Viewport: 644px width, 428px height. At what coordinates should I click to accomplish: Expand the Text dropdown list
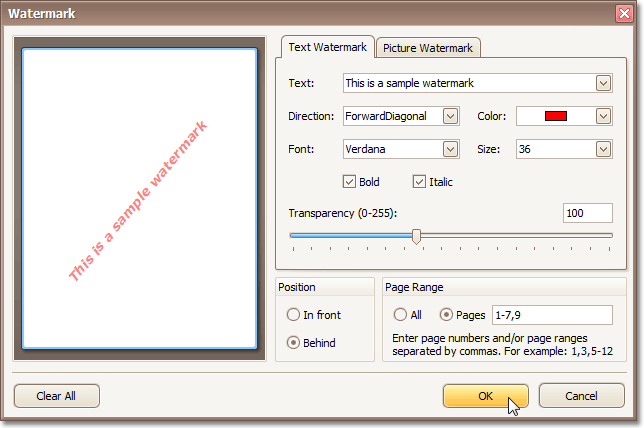tap(603, 83)
